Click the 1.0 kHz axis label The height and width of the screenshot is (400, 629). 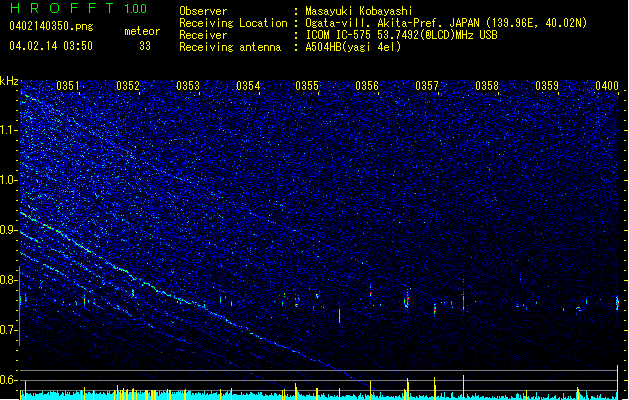pyautogui.click(x=9, y=180)
